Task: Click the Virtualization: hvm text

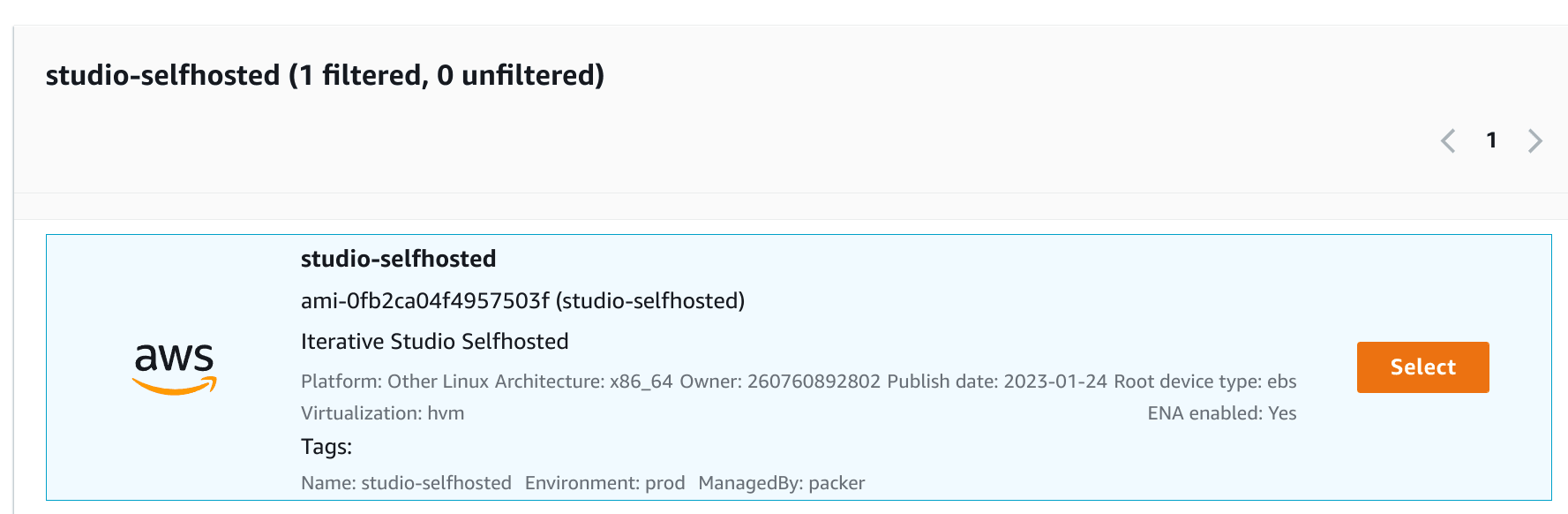Action: pos(382,413)
